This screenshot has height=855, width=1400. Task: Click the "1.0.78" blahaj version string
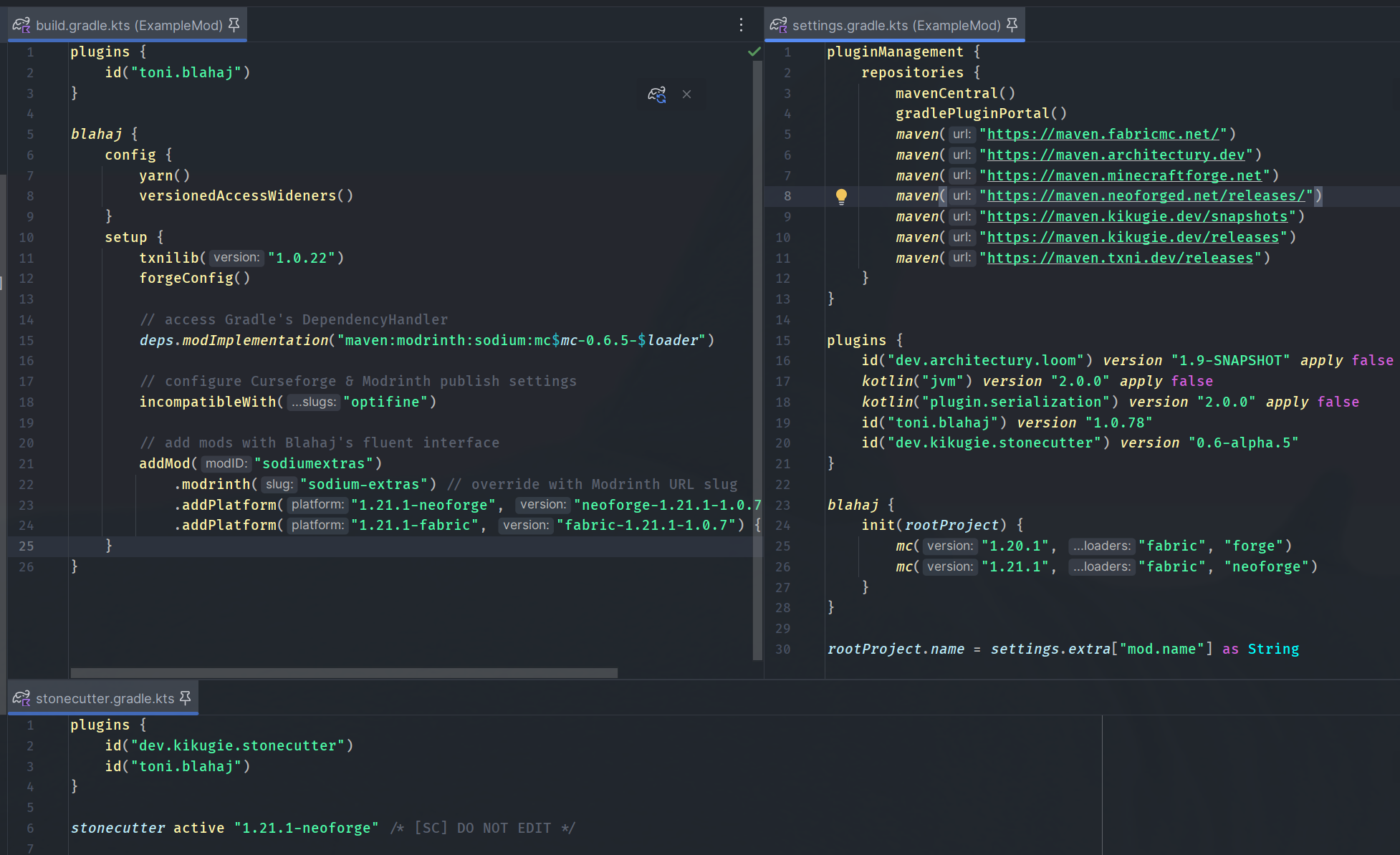(1118, 423)
